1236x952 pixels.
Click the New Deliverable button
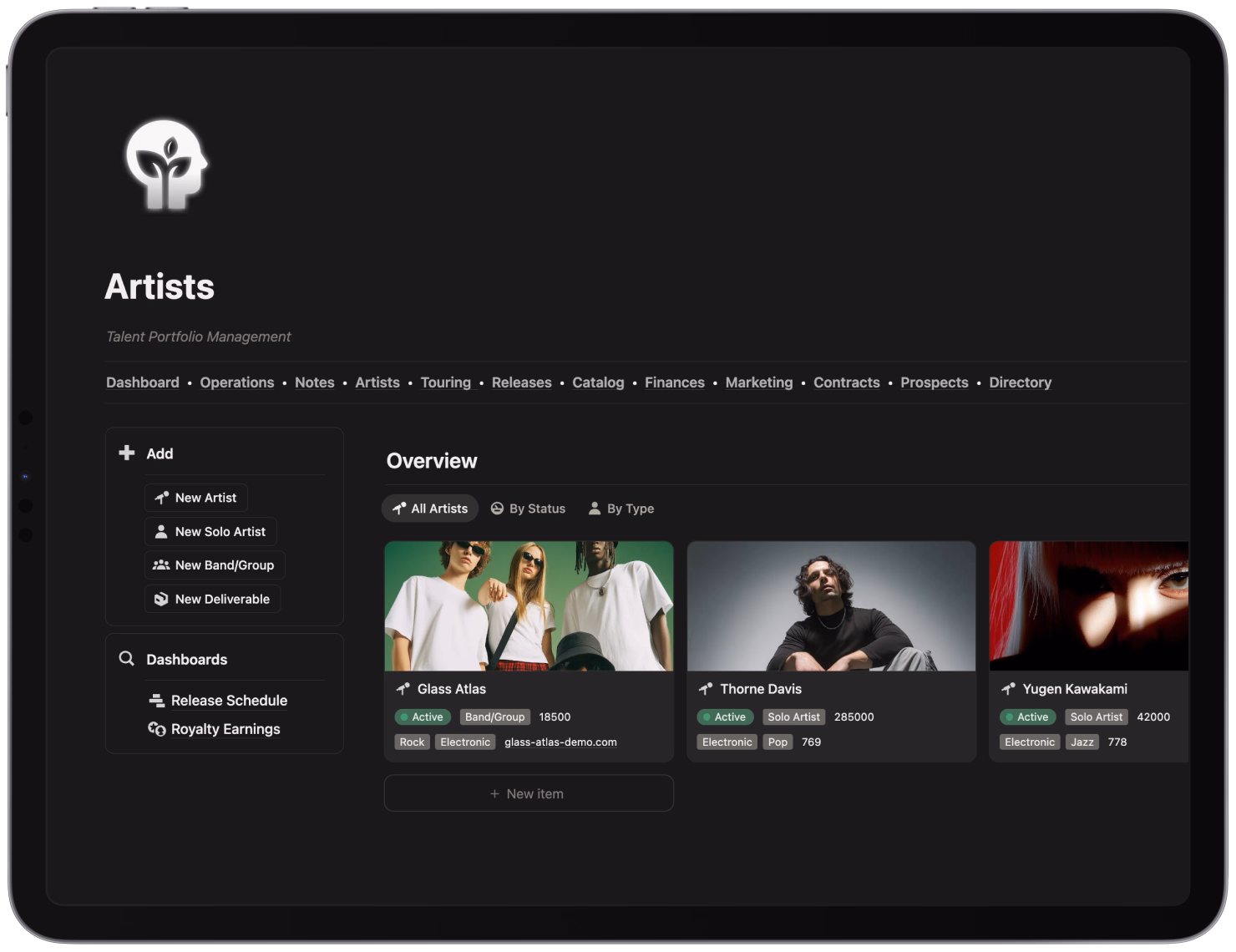click(213, 599)
